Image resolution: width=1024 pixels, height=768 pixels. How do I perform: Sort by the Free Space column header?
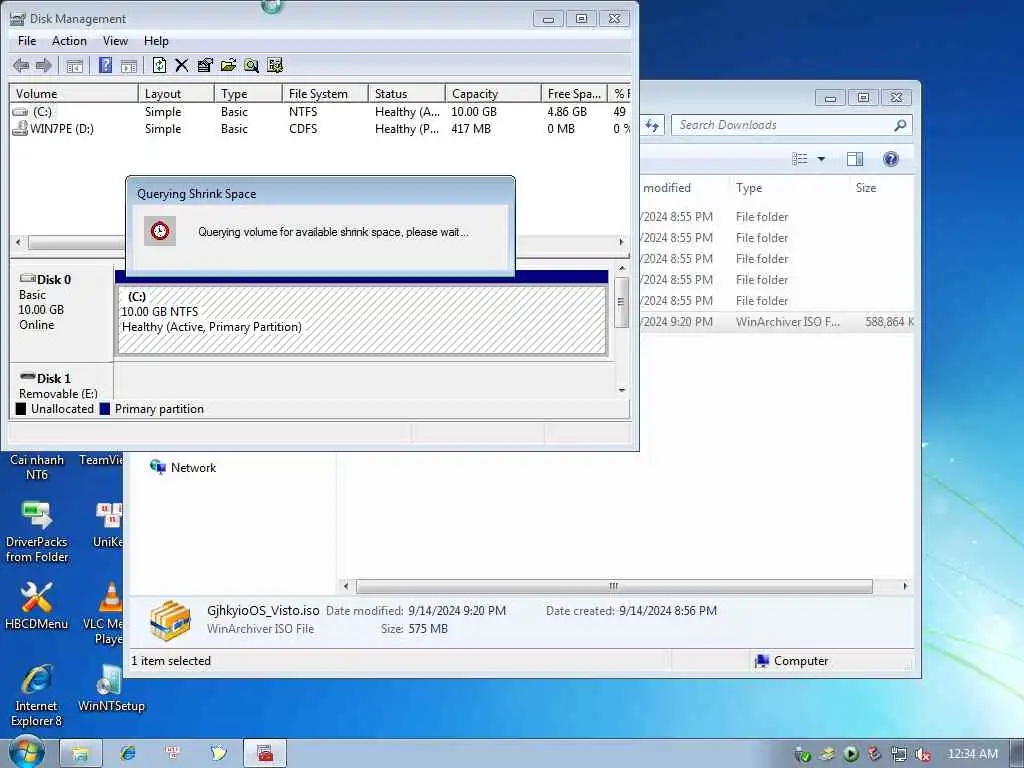[x=574, y=93]
